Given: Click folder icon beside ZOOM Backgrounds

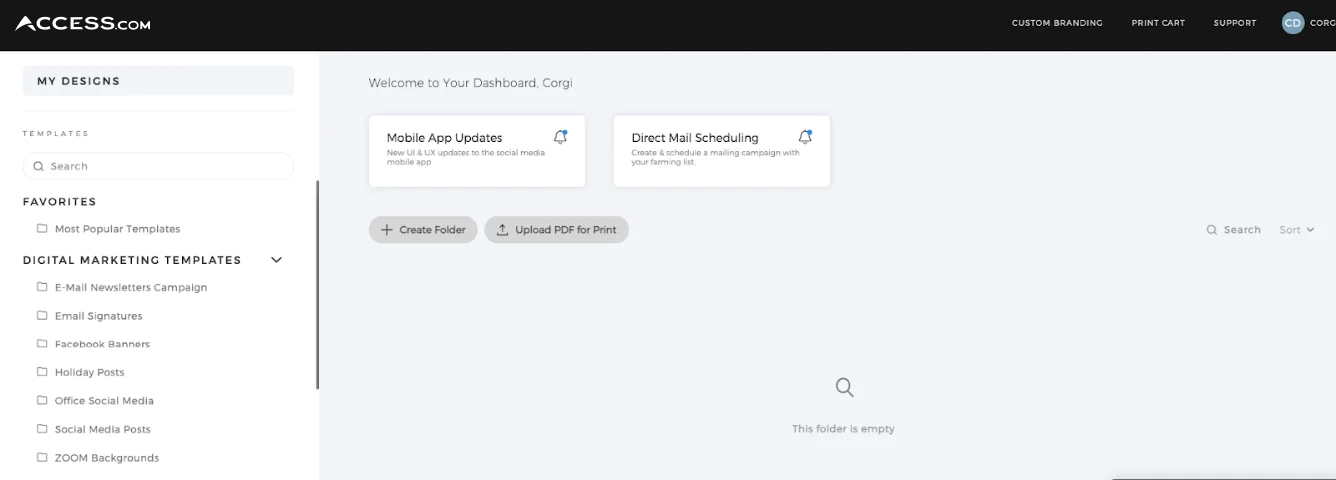Looking at the screenshot, I should [x=42, y=457].
